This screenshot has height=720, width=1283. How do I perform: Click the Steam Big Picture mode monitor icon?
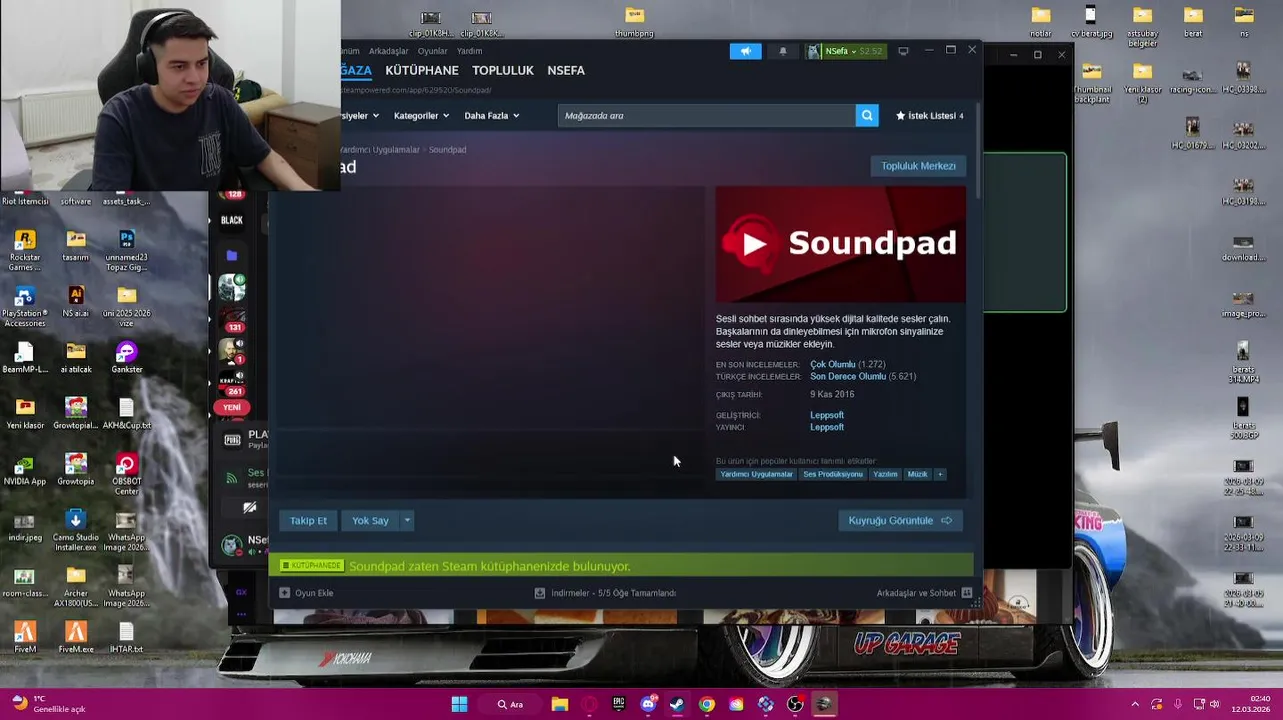click(903, 51)
